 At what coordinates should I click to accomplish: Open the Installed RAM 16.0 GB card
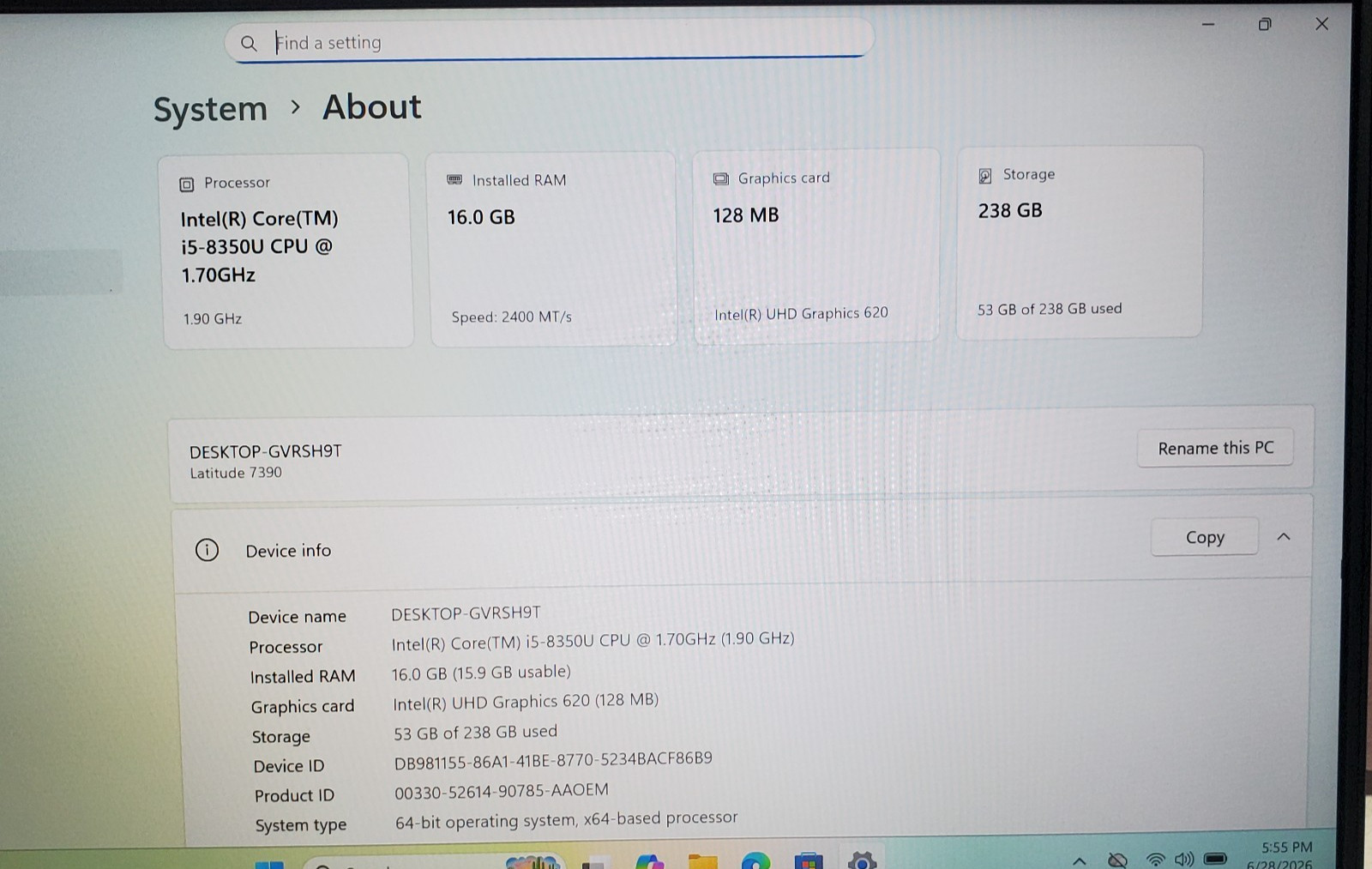pyautogui.click(x=553, y=249)
